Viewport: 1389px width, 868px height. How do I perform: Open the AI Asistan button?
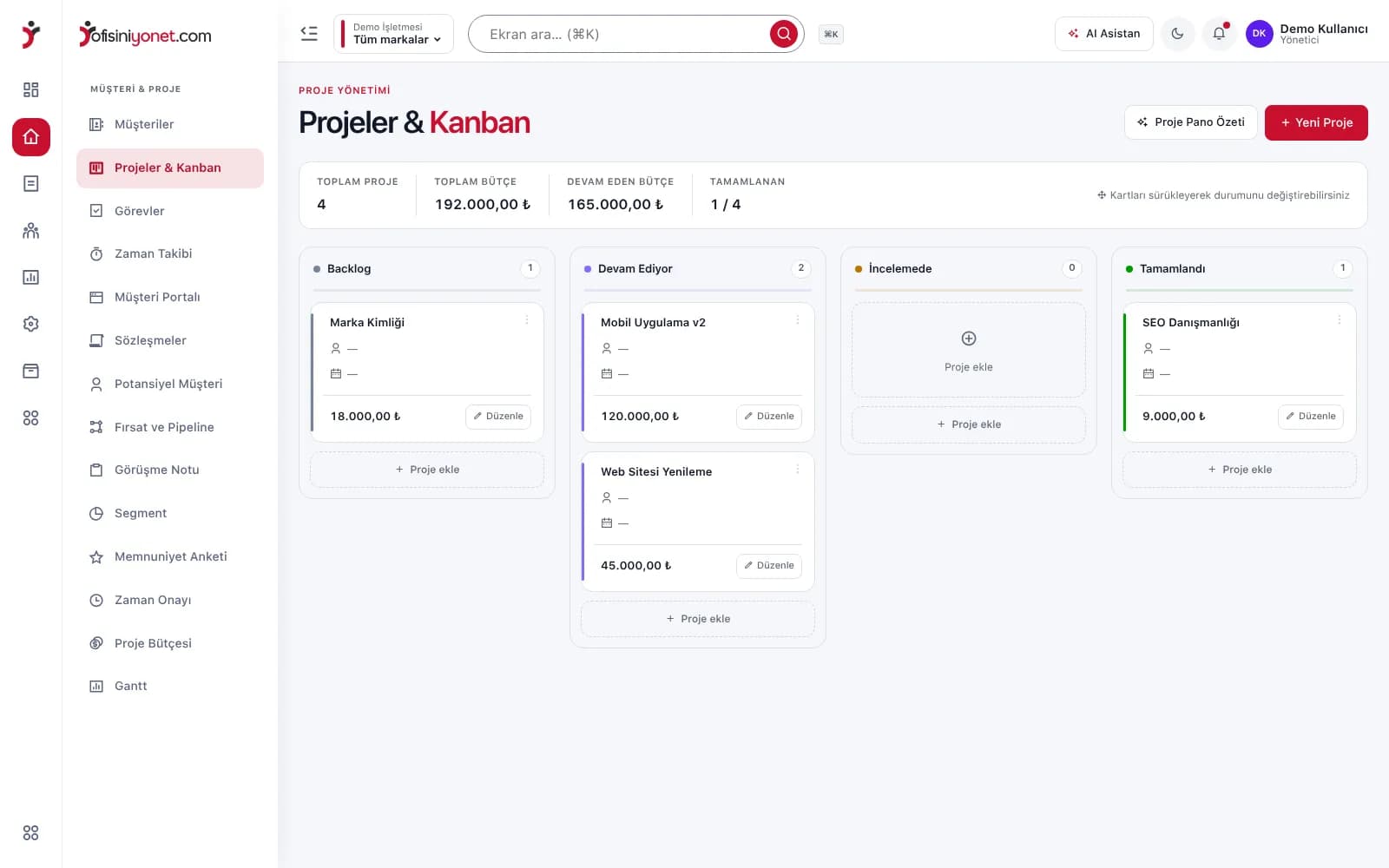pos(1104,34)
